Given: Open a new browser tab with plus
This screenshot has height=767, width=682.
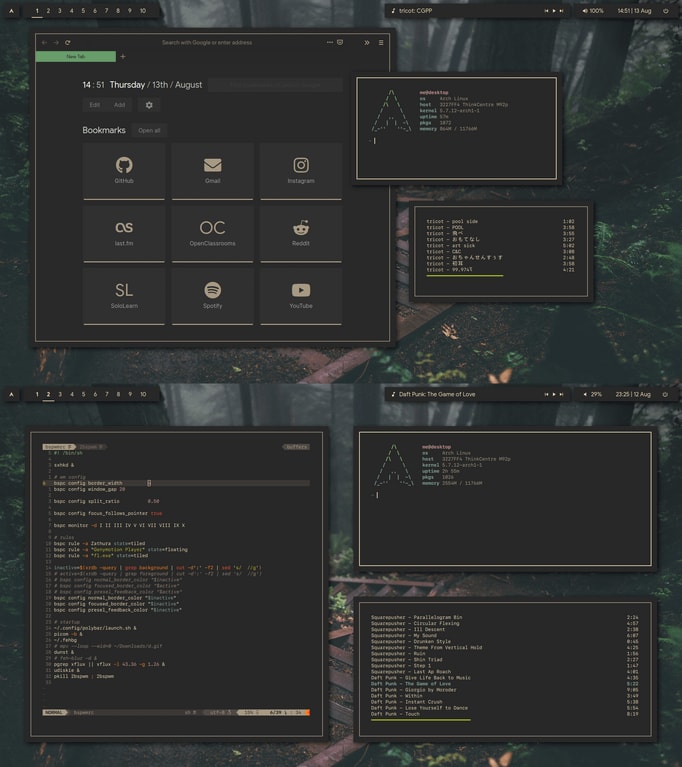Looking at the screenshot, I should coord(123,57).
